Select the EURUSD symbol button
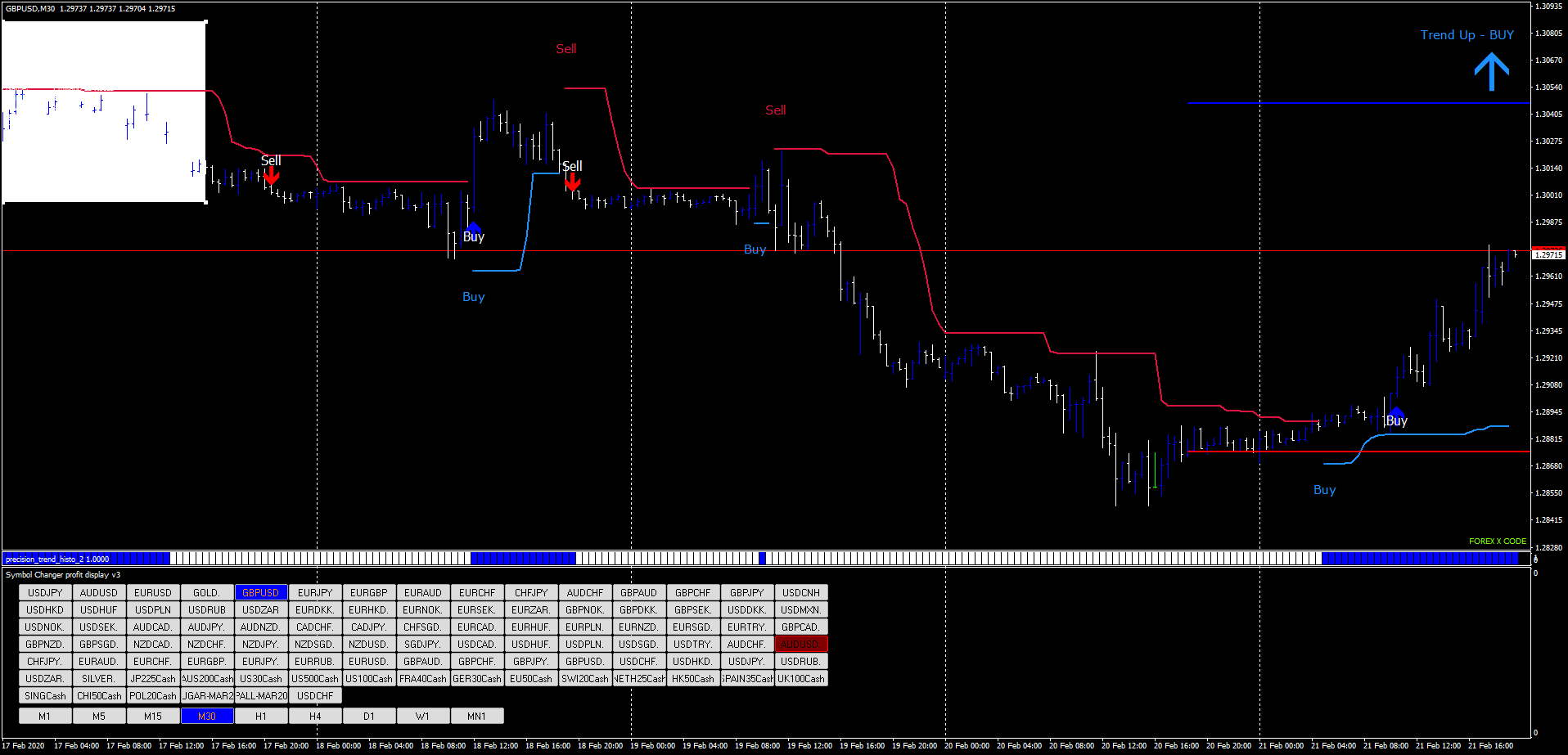This screenshot has height=755, width=1568. (x=153, y=592)
